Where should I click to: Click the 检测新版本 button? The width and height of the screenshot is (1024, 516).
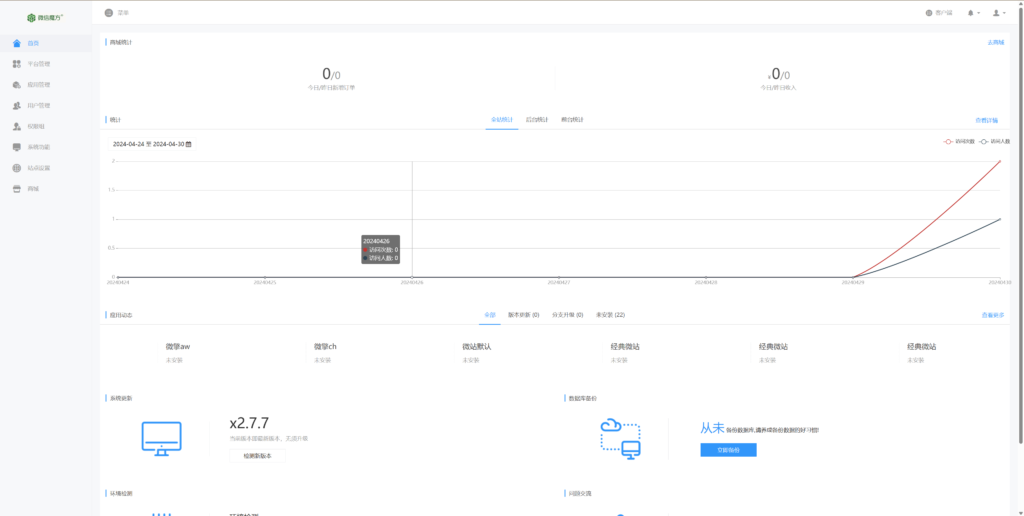pos(257,456)
